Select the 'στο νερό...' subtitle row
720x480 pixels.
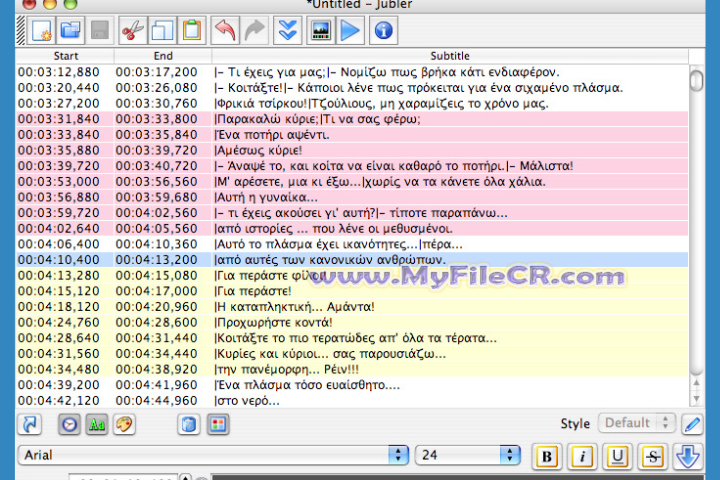click(x=352, y=400)
